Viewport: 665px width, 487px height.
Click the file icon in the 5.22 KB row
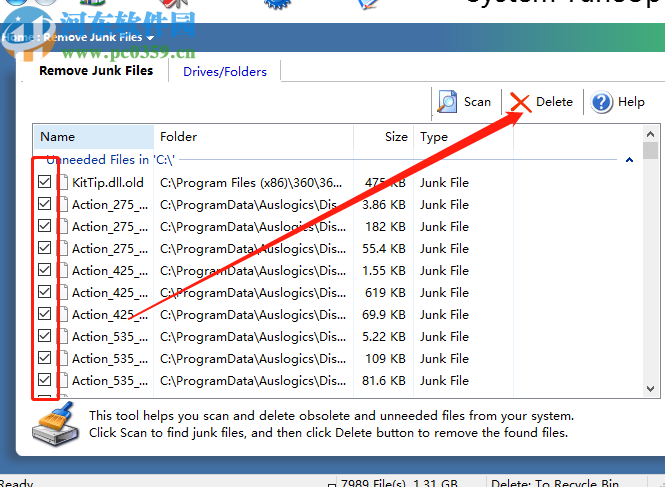pos(63,337)
